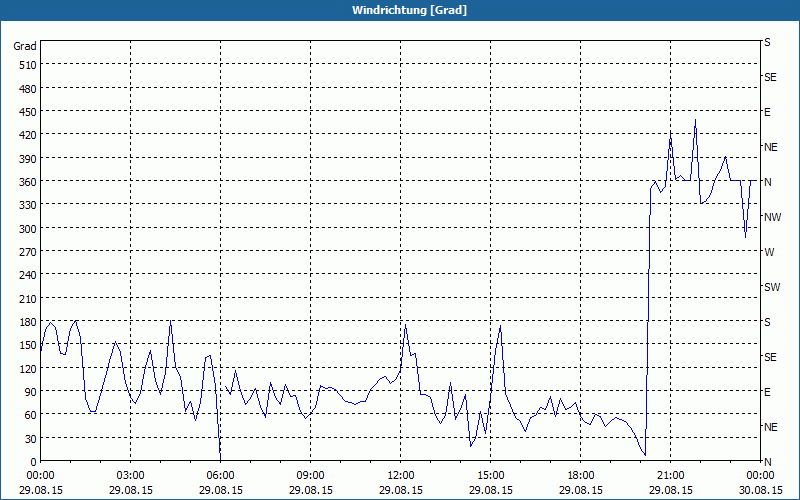Image resolution: width=800 pixels, height=500 pixels.
Task: Select the 300 degree axis label
Action: pyautogui.click(x=28, y=229)
